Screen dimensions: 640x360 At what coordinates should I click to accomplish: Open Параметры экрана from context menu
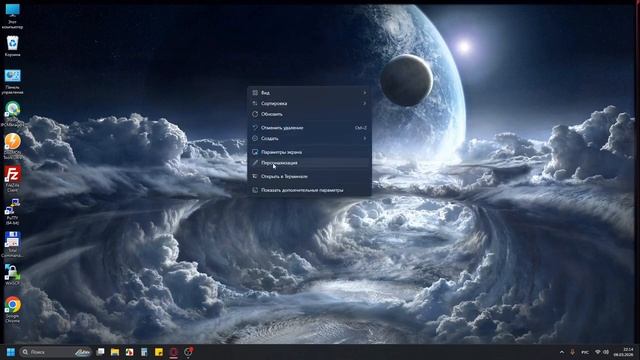(x=309, y=152)
